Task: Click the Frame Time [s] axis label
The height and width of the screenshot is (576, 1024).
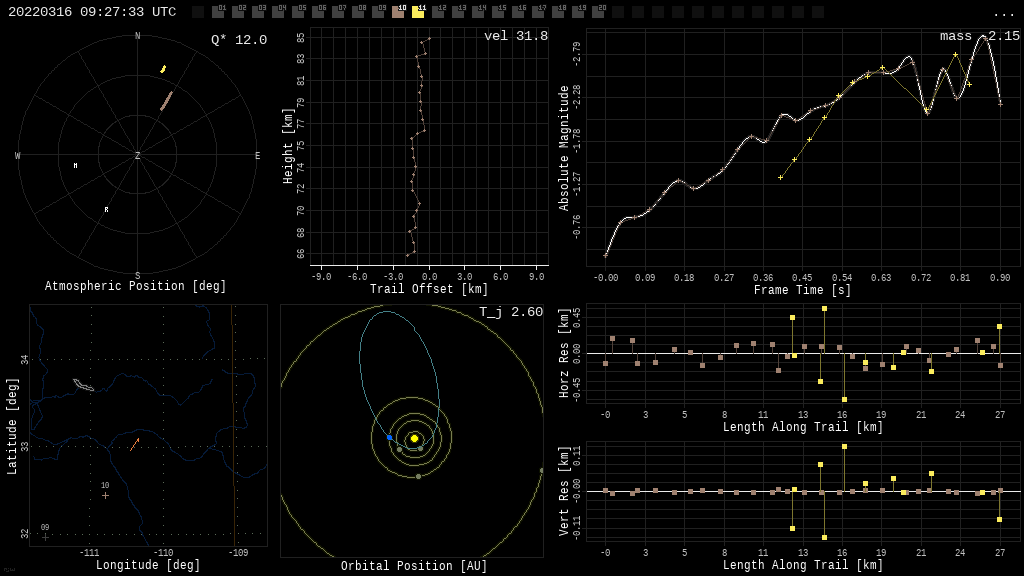Action: (803, 290)
